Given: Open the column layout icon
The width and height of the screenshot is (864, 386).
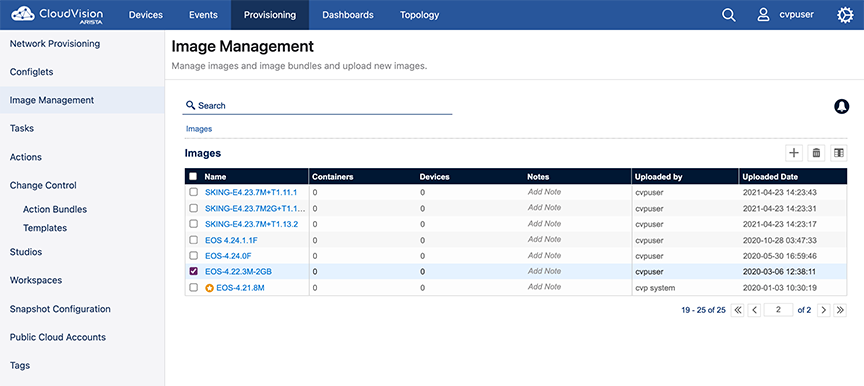Looking at the screenshot, I should [839, 153].
